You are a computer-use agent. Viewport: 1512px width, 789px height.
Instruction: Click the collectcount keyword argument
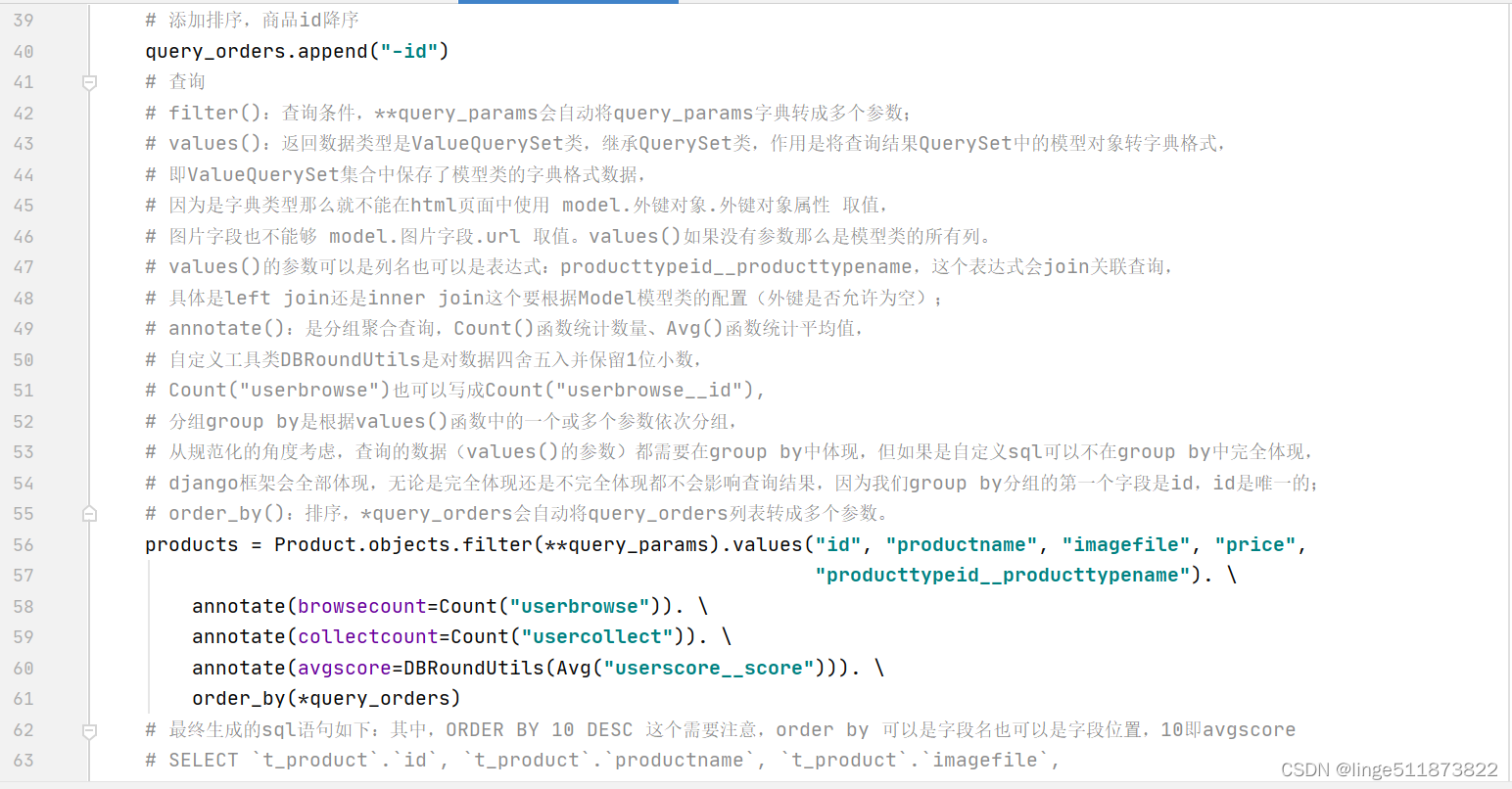(x=368, y=636)
